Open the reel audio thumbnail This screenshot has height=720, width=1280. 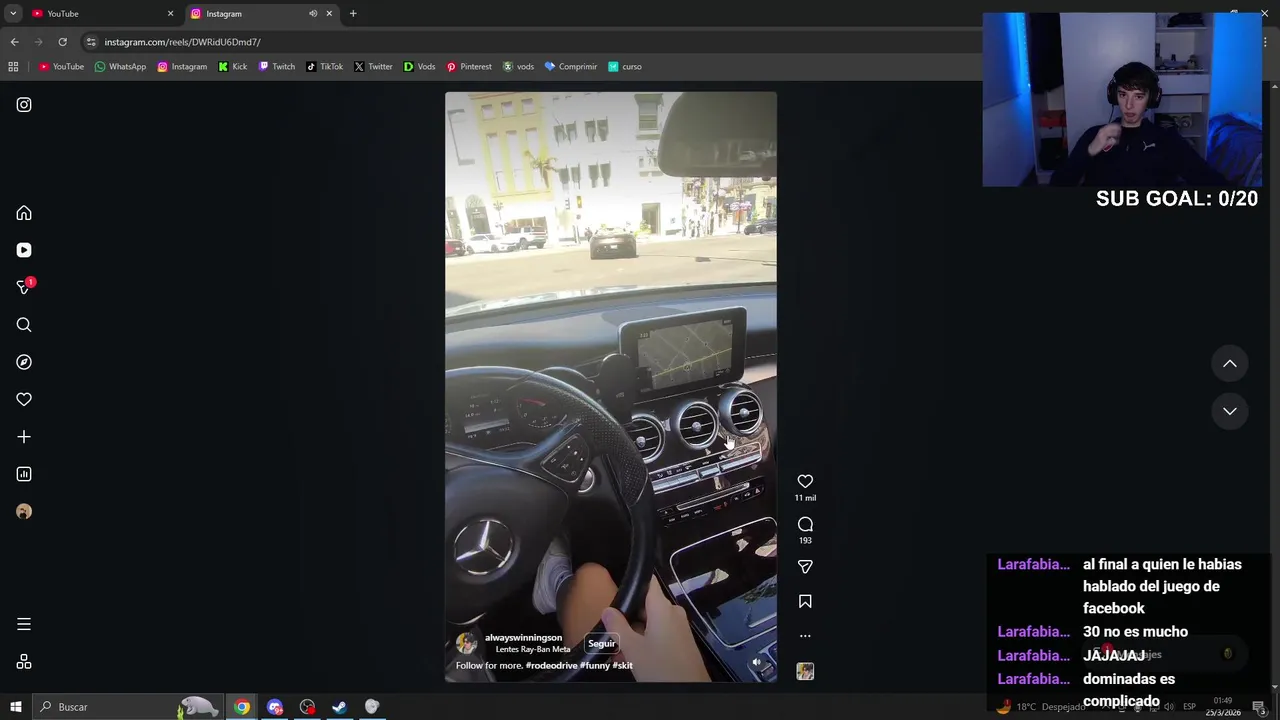pos(805,672)
